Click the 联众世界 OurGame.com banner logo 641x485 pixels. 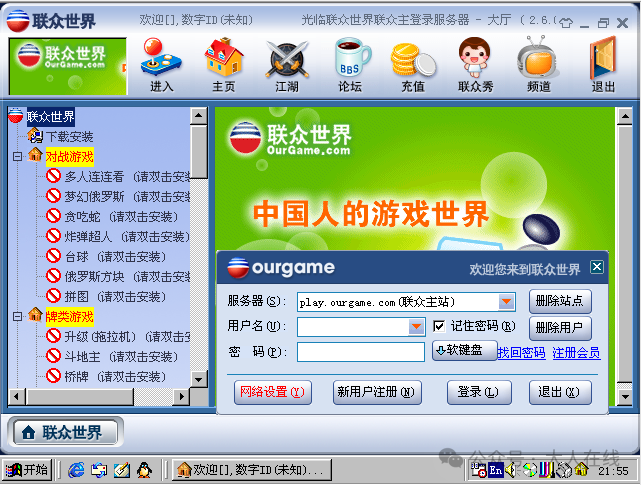point(68,66)
